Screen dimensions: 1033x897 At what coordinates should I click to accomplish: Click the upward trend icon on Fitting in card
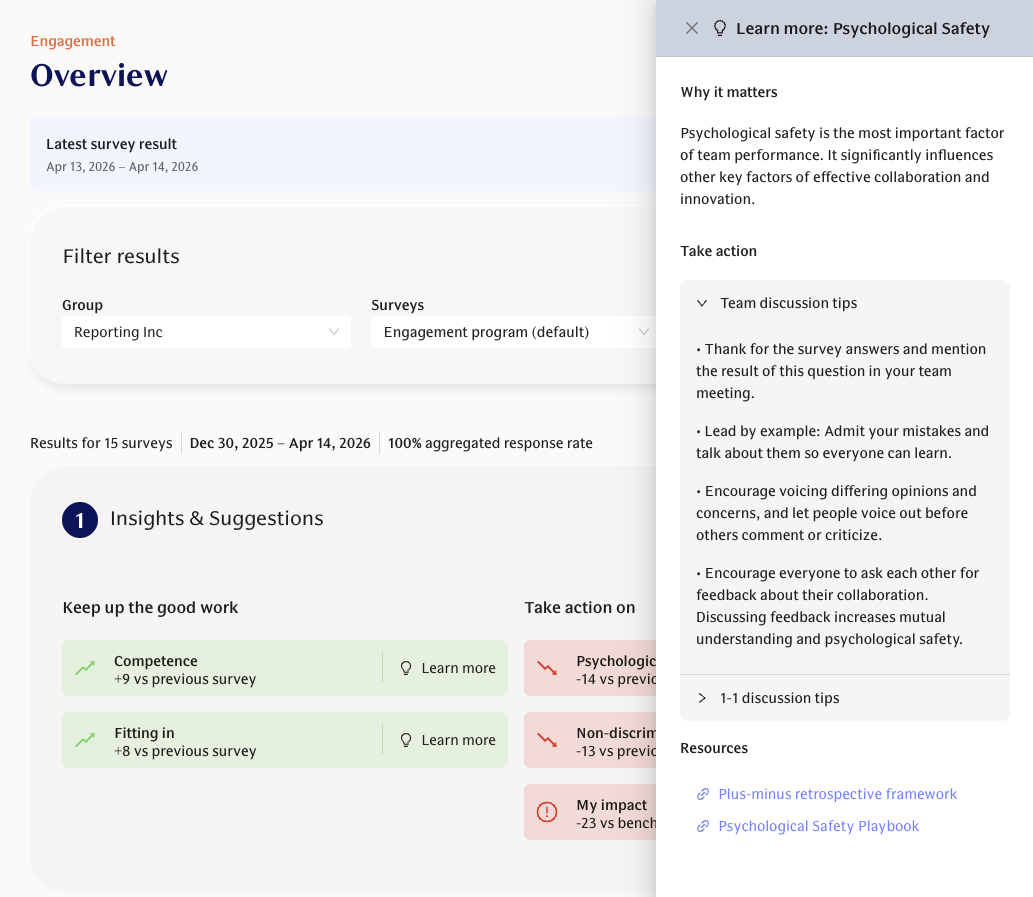(85, 740)
